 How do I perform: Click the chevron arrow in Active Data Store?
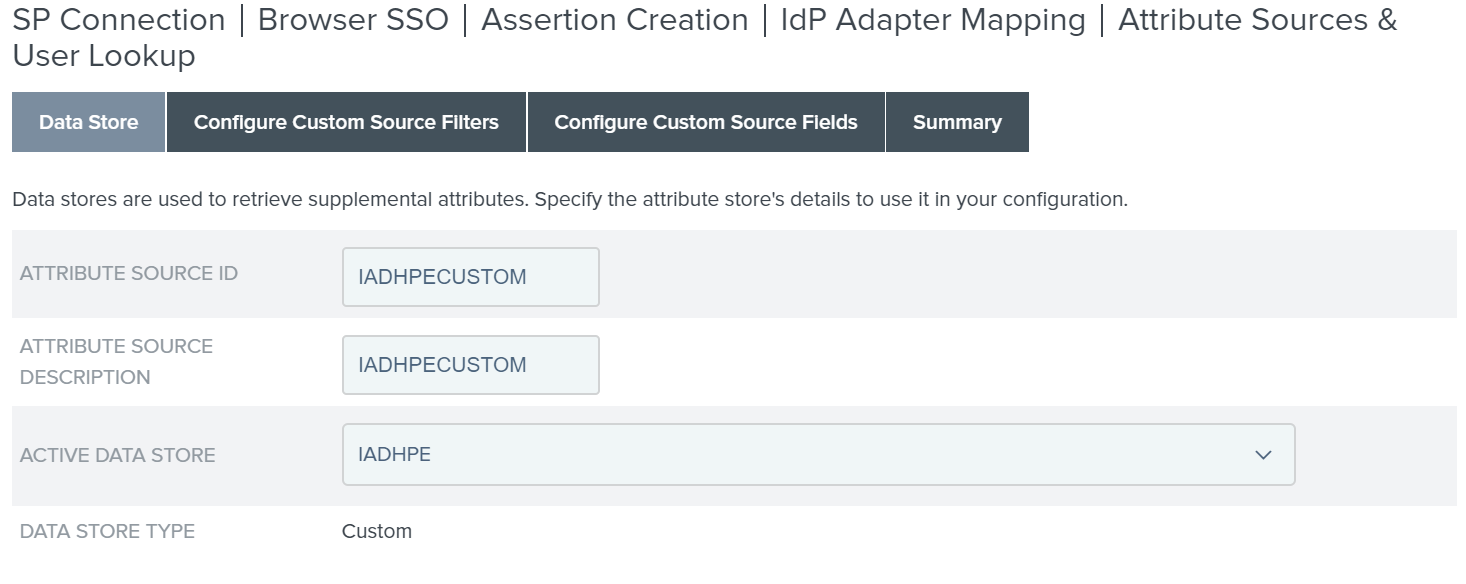click(x=1263, y=455)
